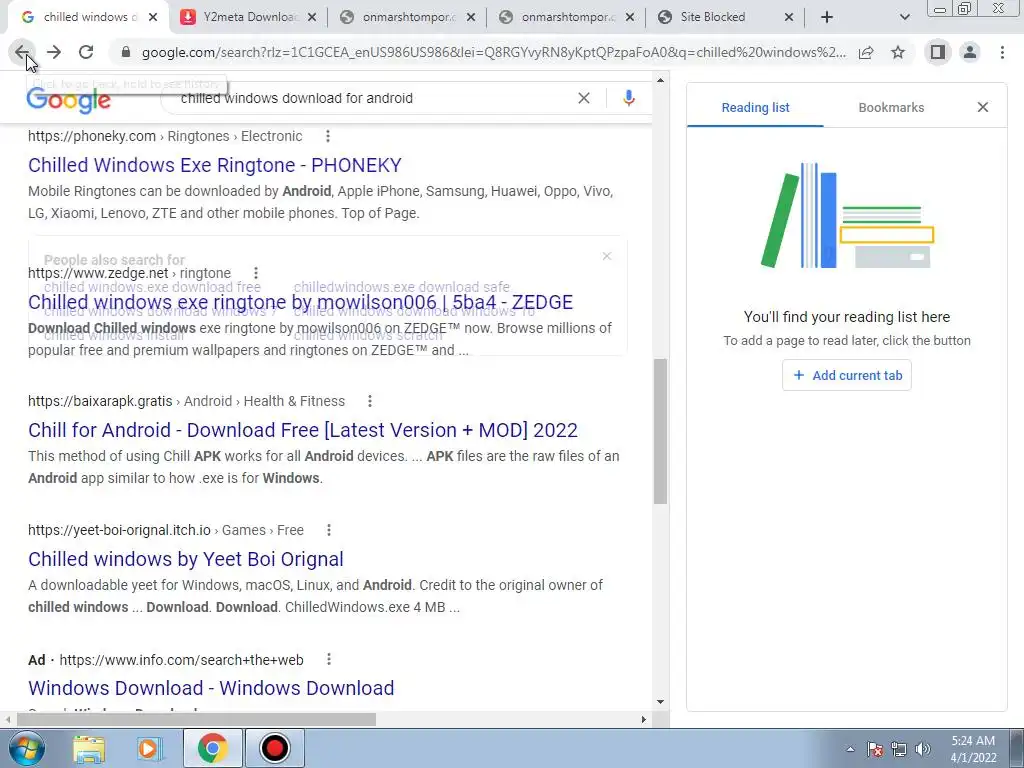Open options for baixarapk.gratis result

(370, 401)
